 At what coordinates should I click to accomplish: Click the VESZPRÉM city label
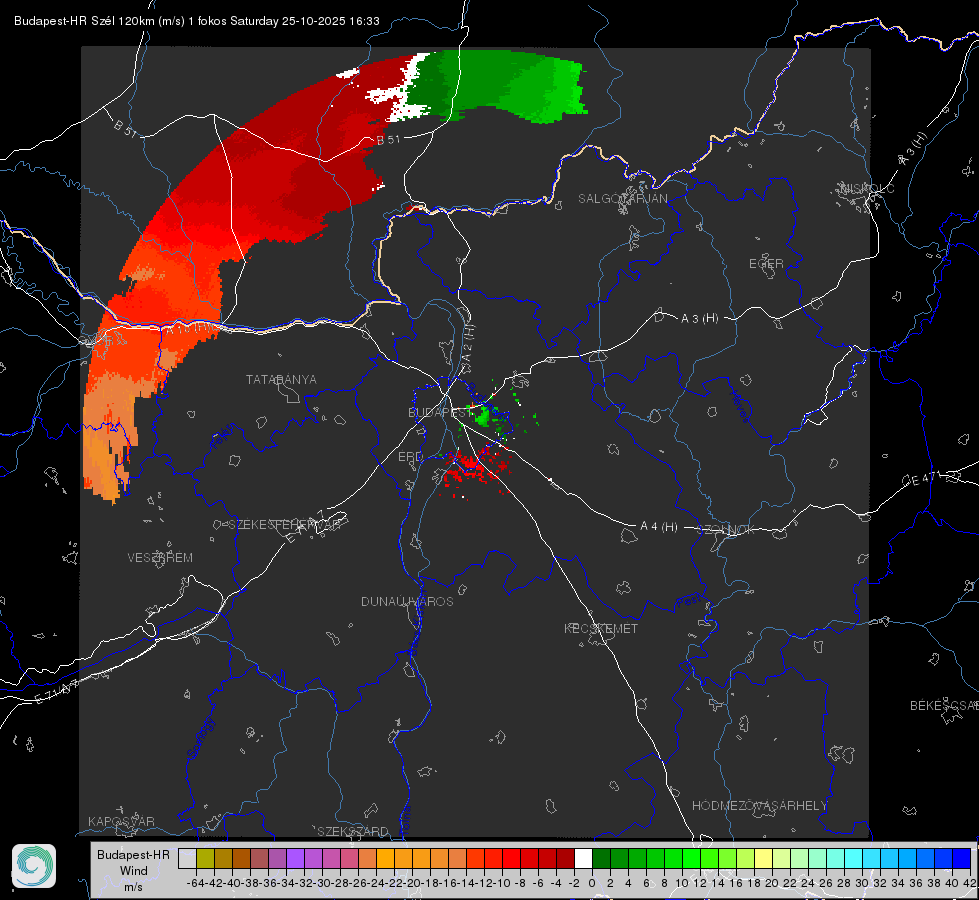(160, 557)
